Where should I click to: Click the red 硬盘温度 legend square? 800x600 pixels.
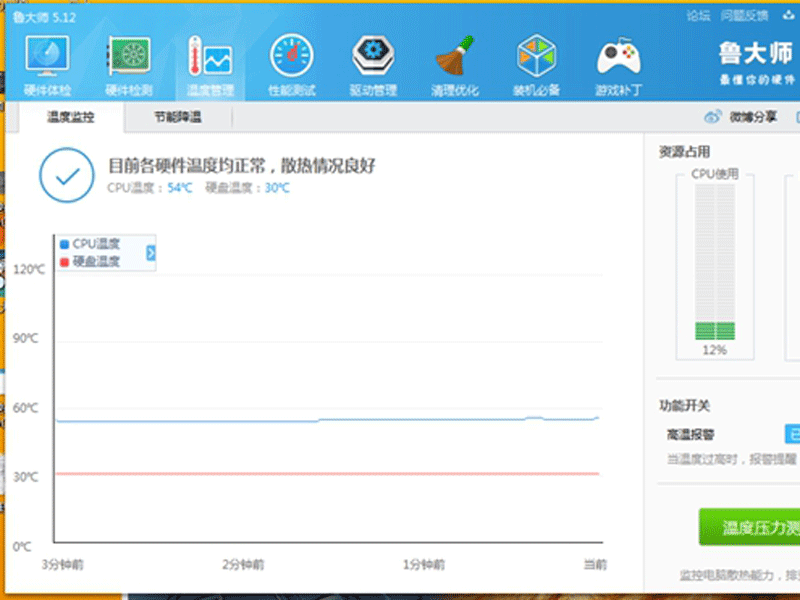pos(64,262)
